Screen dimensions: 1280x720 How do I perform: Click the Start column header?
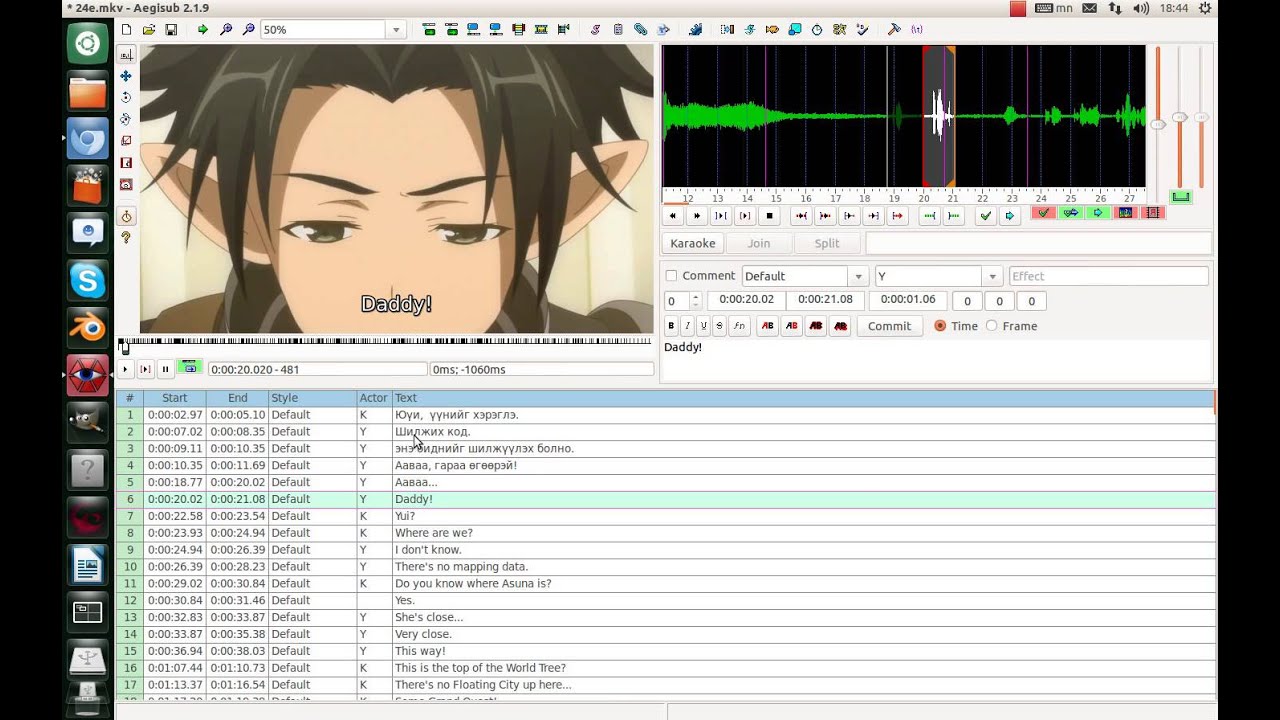[175, 398]
